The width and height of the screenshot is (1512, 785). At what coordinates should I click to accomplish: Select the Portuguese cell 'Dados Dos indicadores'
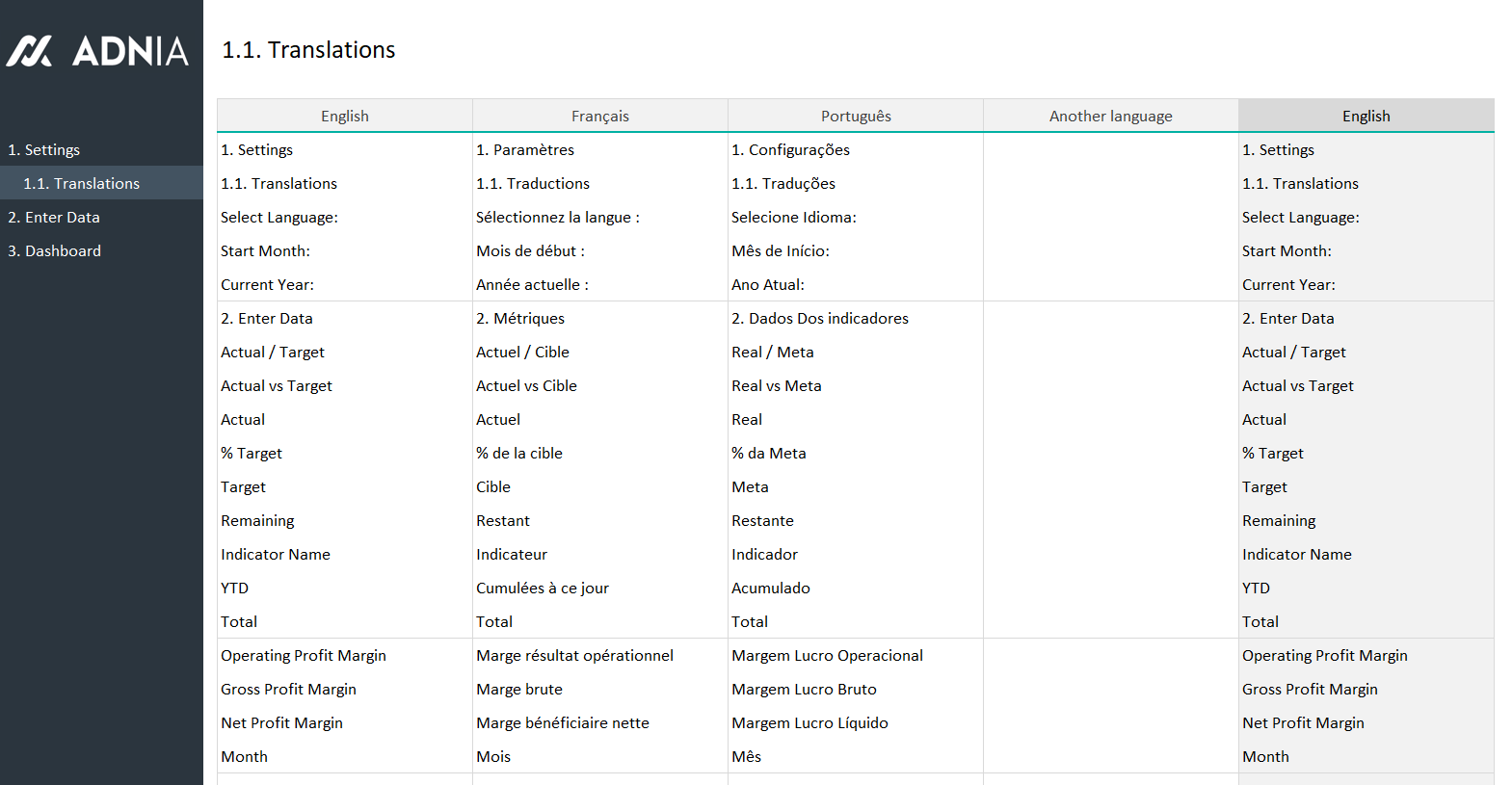(x=820, y=319)
